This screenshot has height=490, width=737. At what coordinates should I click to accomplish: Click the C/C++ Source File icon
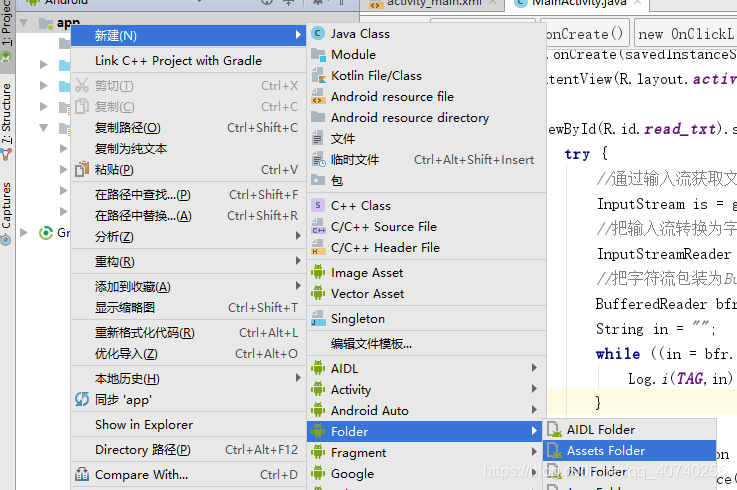pos(318,226)
